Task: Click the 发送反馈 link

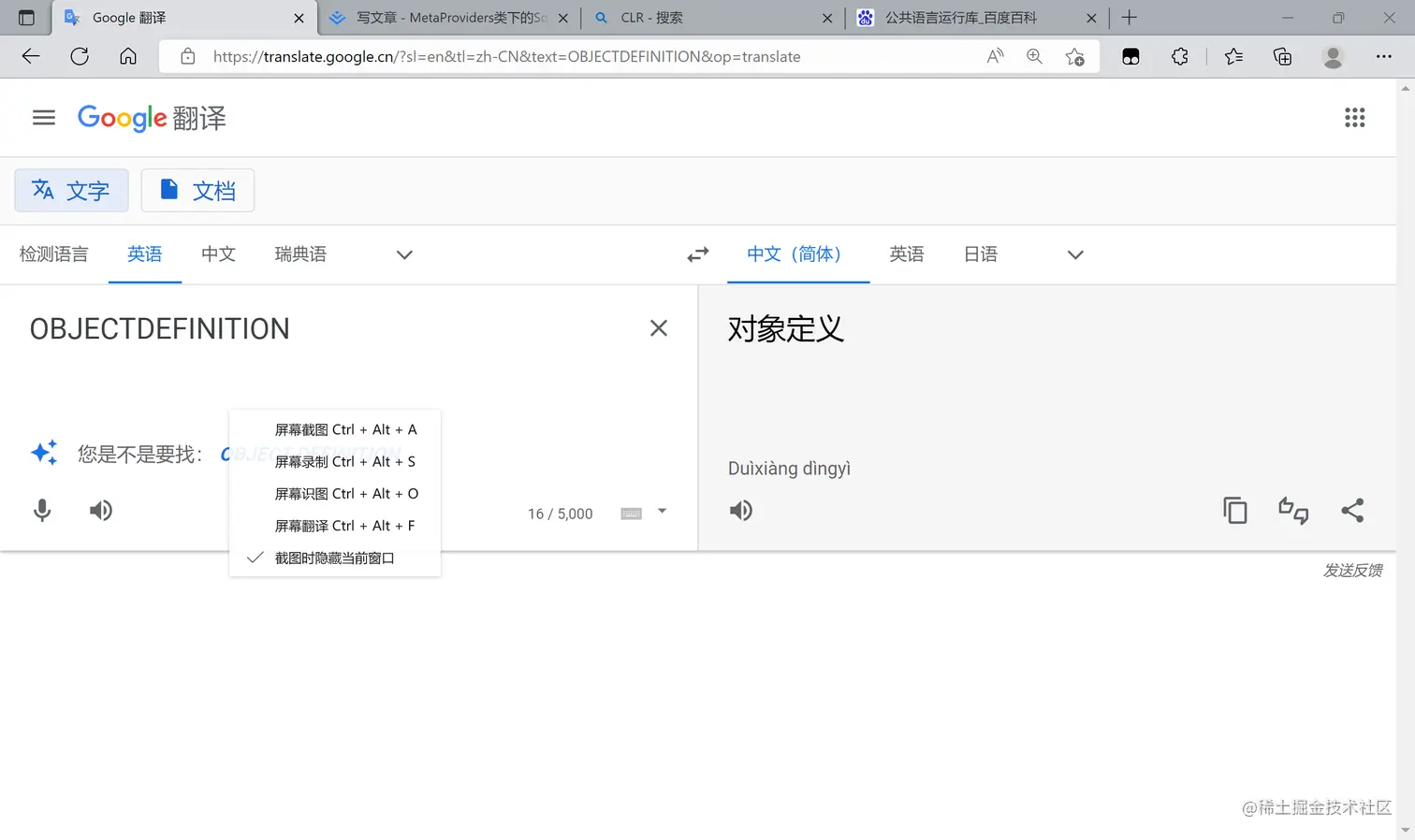Action: (1352, 571)
